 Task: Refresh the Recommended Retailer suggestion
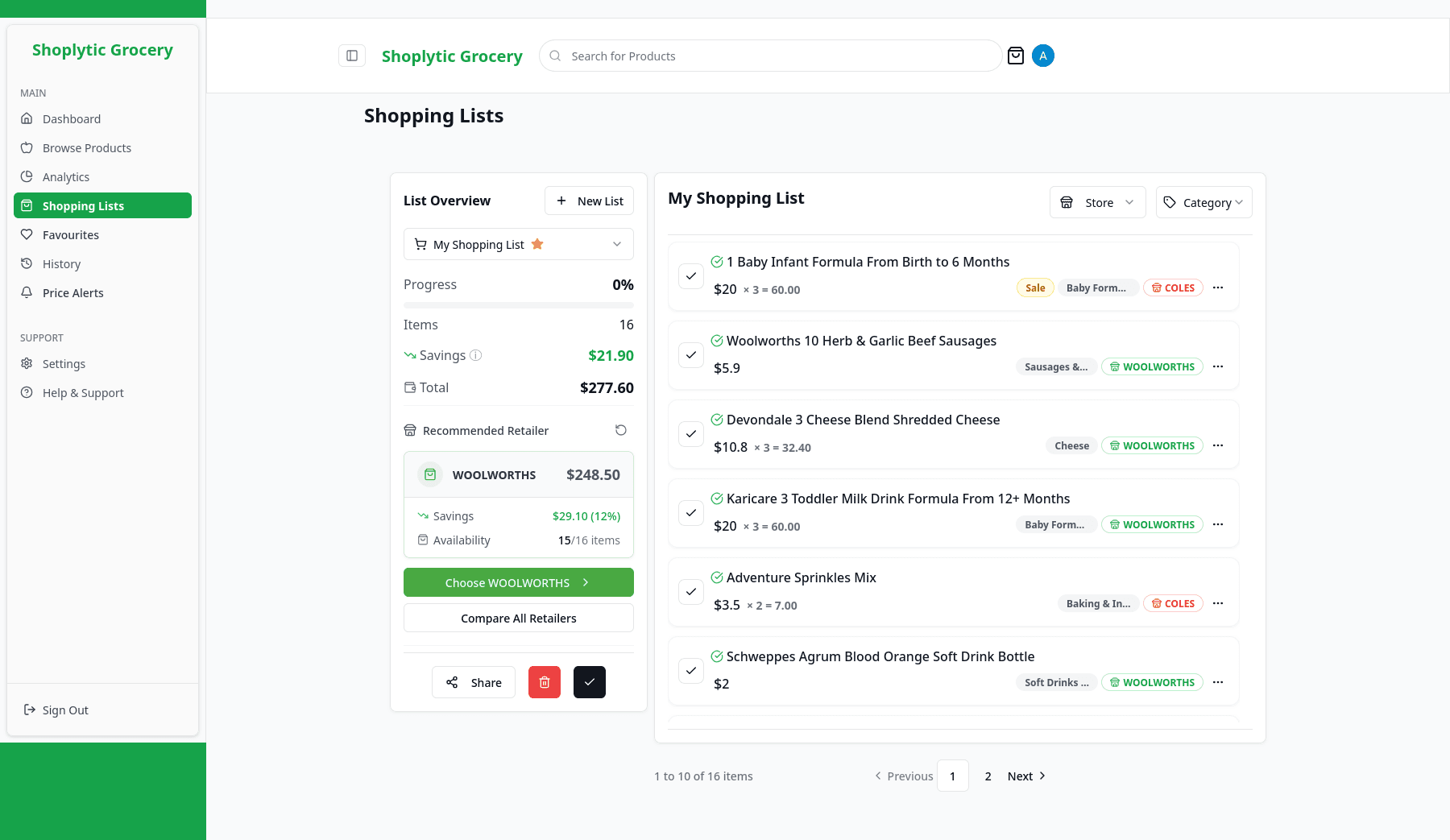[620, 430]
